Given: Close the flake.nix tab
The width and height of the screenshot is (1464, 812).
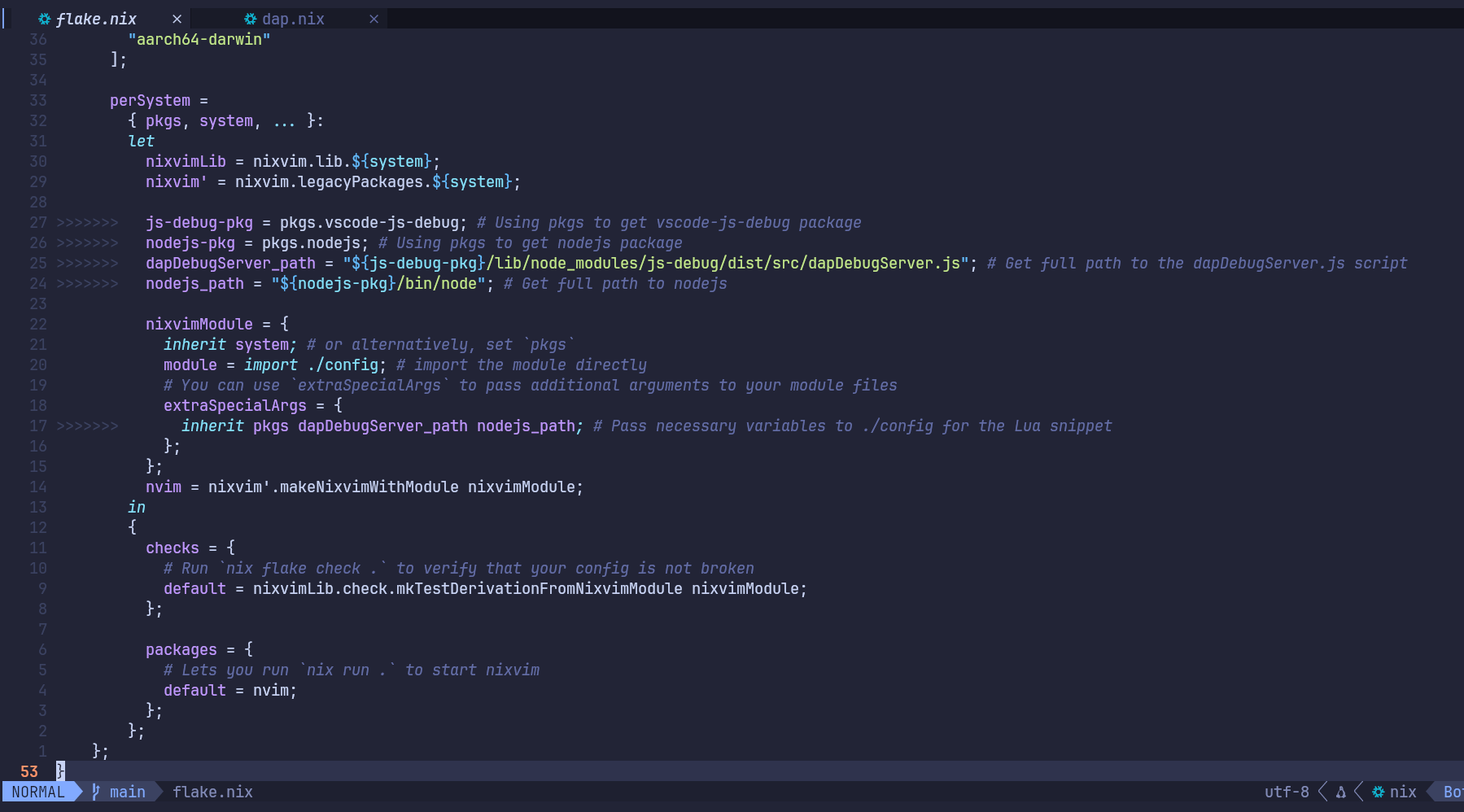Looking at the screenshot, I should coord(177,19).
